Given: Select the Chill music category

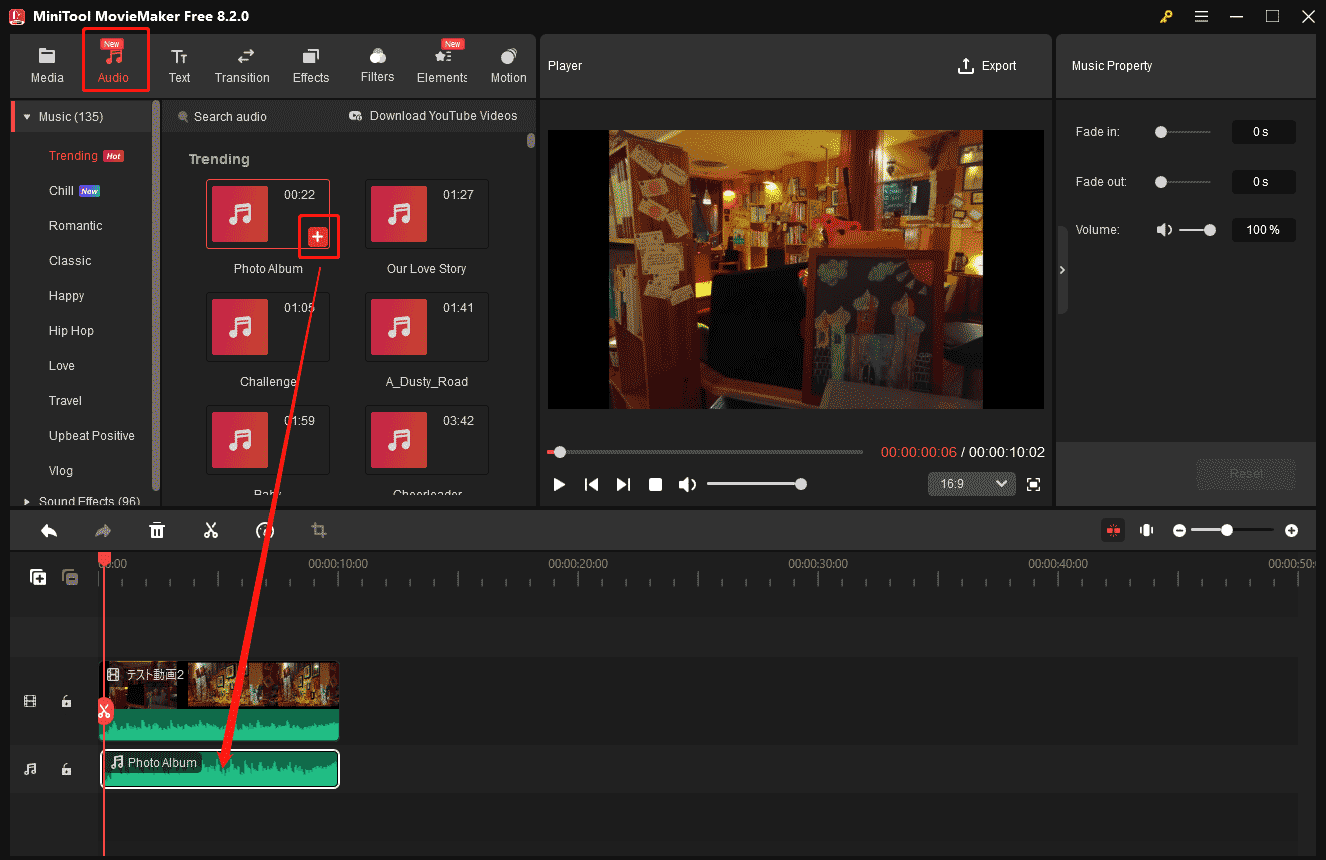Looking at the screenshot, I should (x=62, y=191).
